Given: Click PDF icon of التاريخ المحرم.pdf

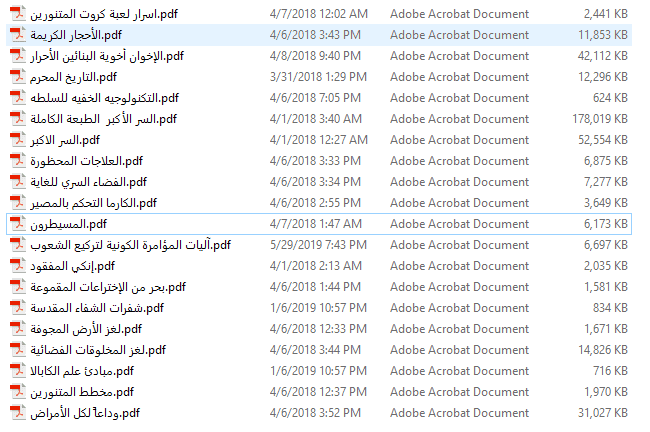Looking at the screenshot, I should [18, 77].
